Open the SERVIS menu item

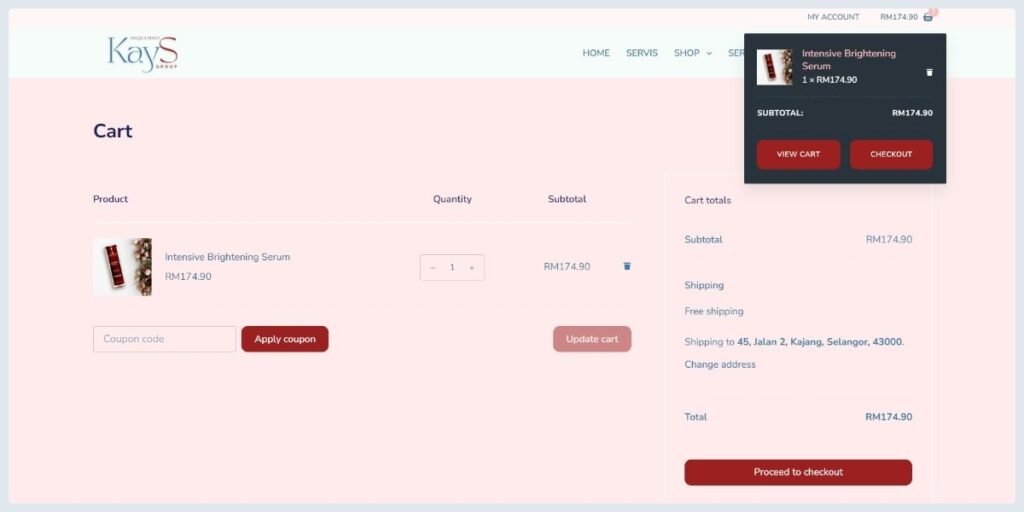[x=642, y=53]
